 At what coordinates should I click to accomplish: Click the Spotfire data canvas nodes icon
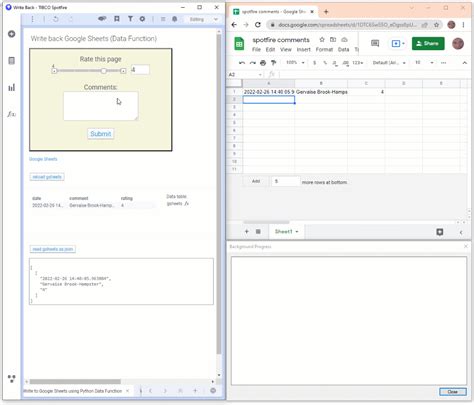point(12,379)
